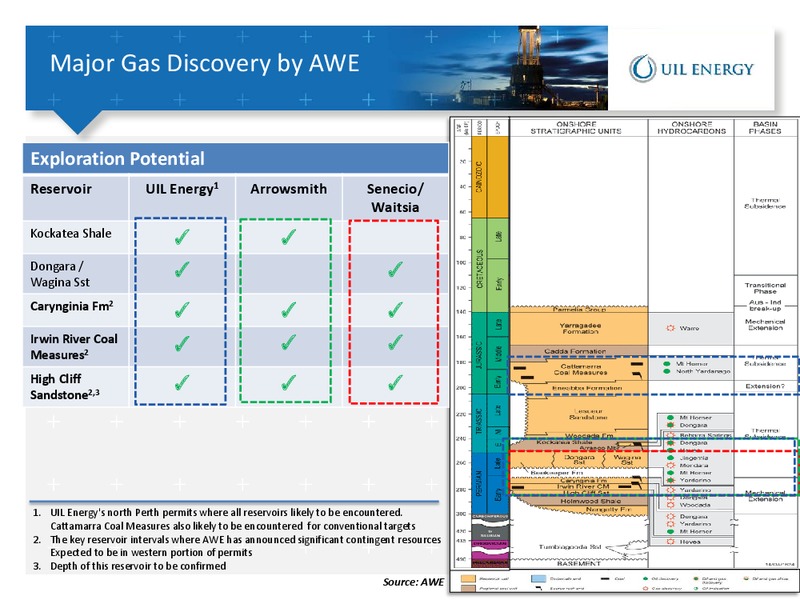800x600 pixels.
Task: Click the 'Dongara / Wagina Sst' row label
Action: pyautogui.click(x=60, y=274)
